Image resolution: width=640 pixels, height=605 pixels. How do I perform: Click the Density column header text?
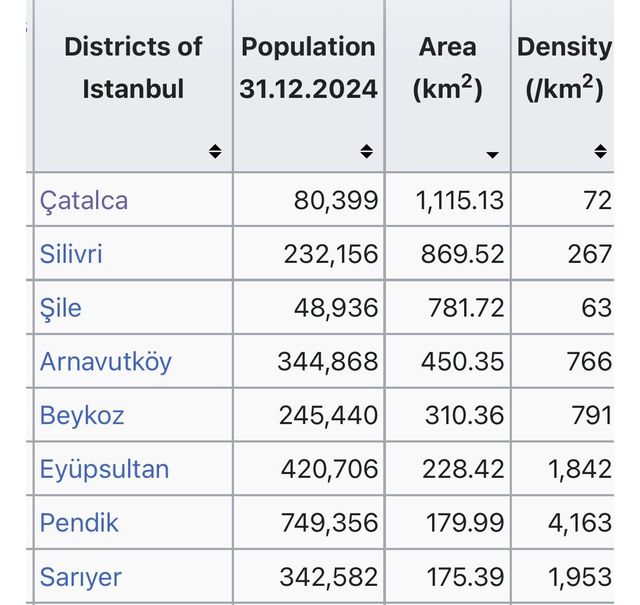pyautogui.click(x=564, y=68)
